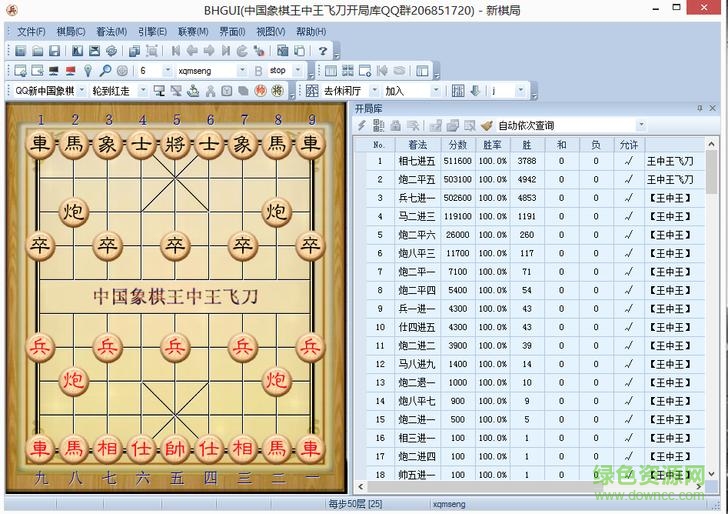Open the 引擎(E) menu

[152, 32]
